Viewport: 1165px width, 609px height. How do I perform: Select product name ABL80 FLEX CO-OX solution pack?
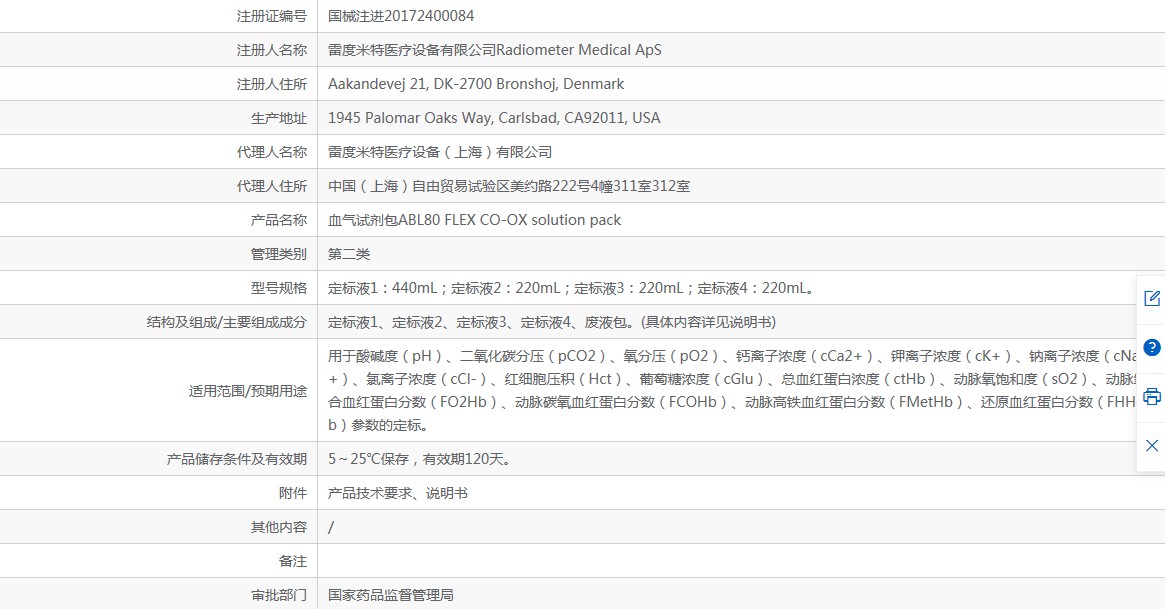tap(510, 221)
